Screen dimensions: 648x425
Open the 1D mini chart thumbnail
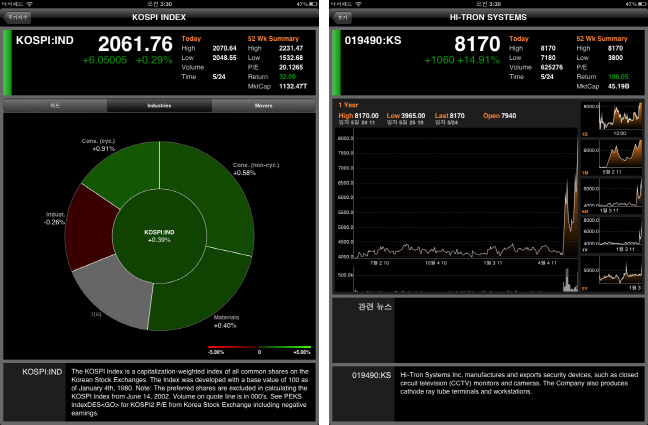point(612,119)
